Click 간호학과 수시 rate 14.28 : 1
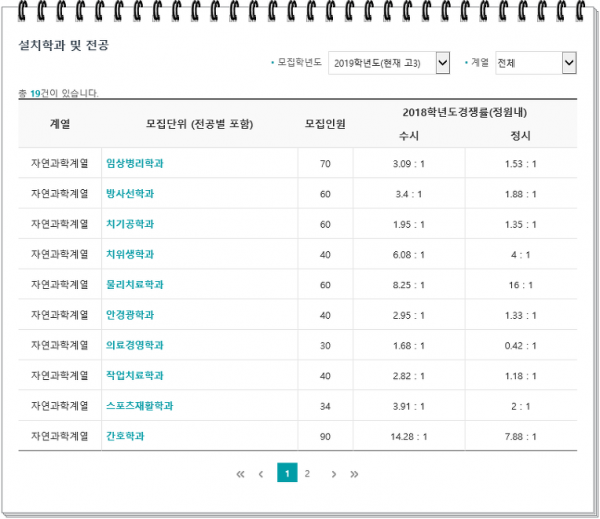 pos(409,437)
